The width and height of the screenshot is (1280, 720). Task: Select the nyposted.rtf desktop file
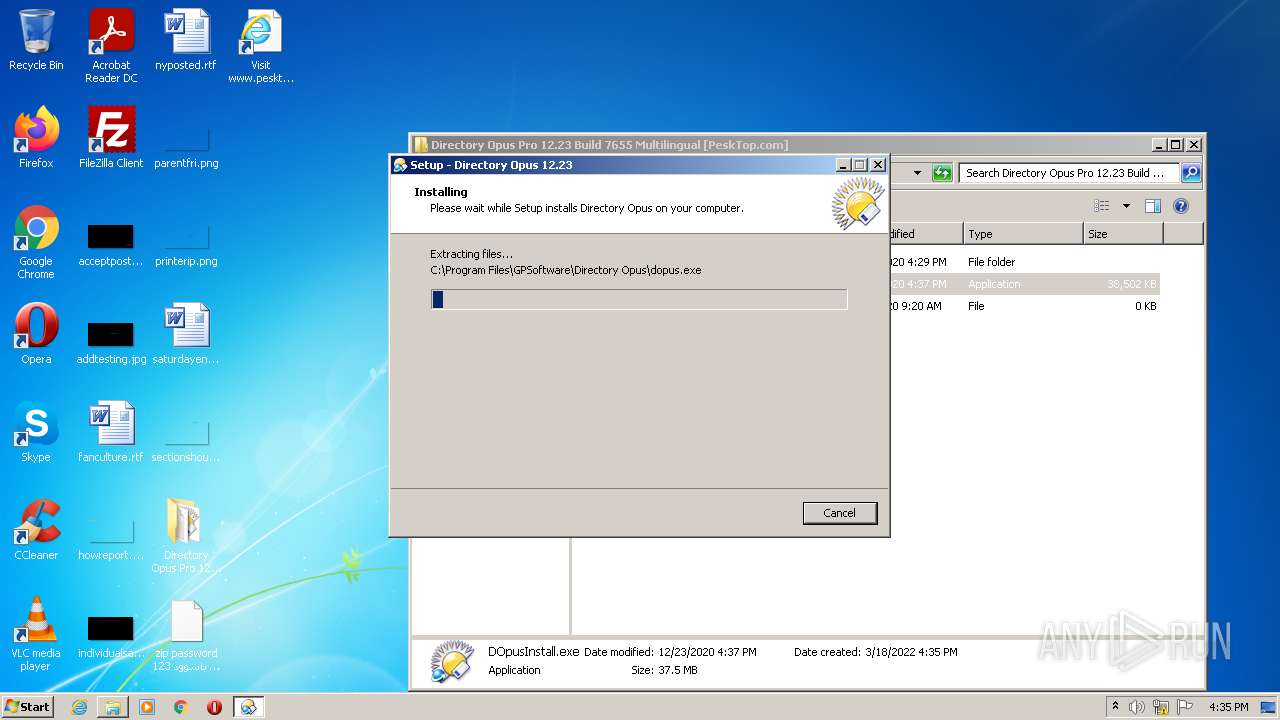click(186, 40)
